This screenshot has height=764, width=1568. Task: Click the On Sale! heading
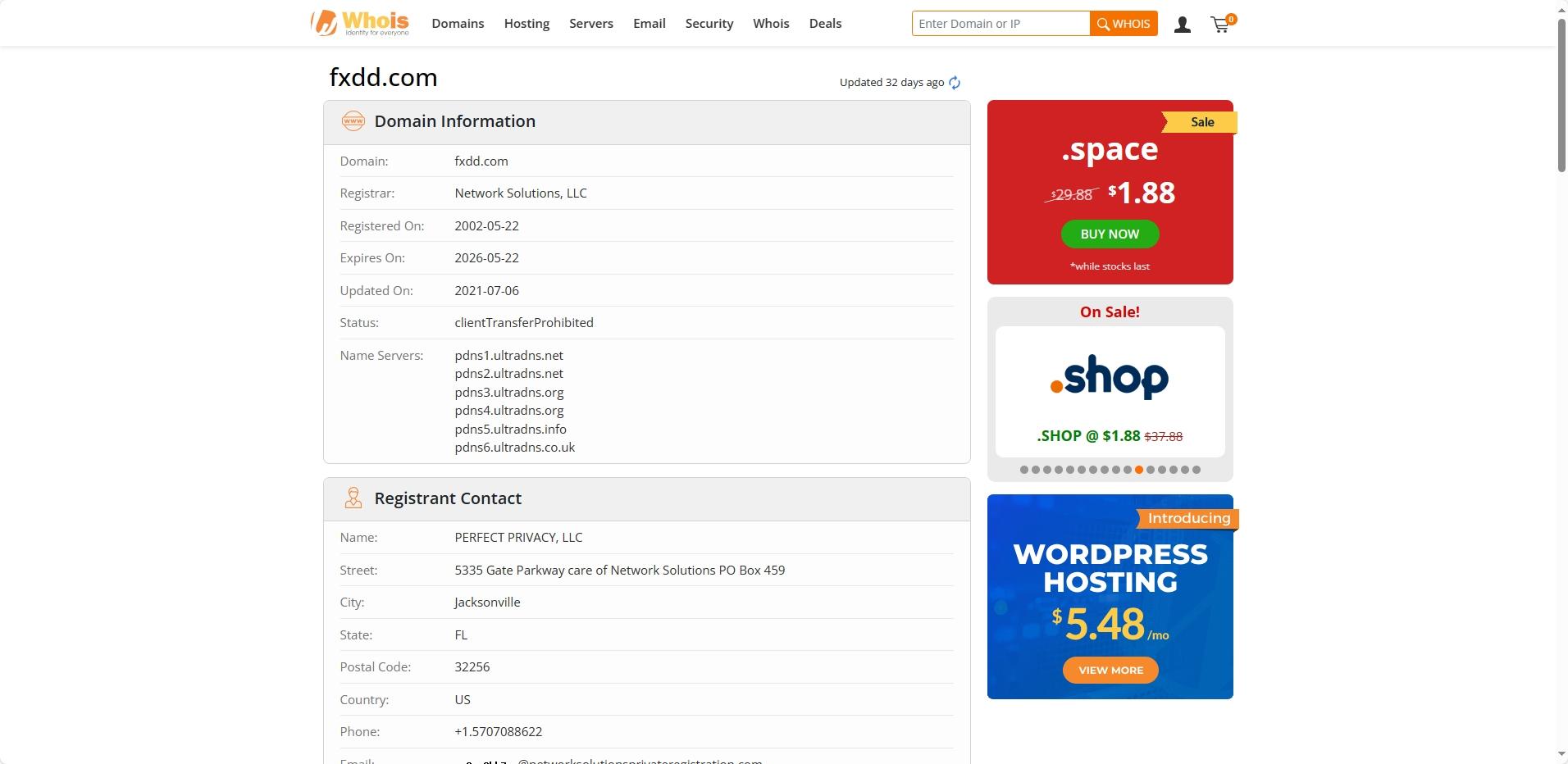pyautogui.click(x=1110, y=312)
